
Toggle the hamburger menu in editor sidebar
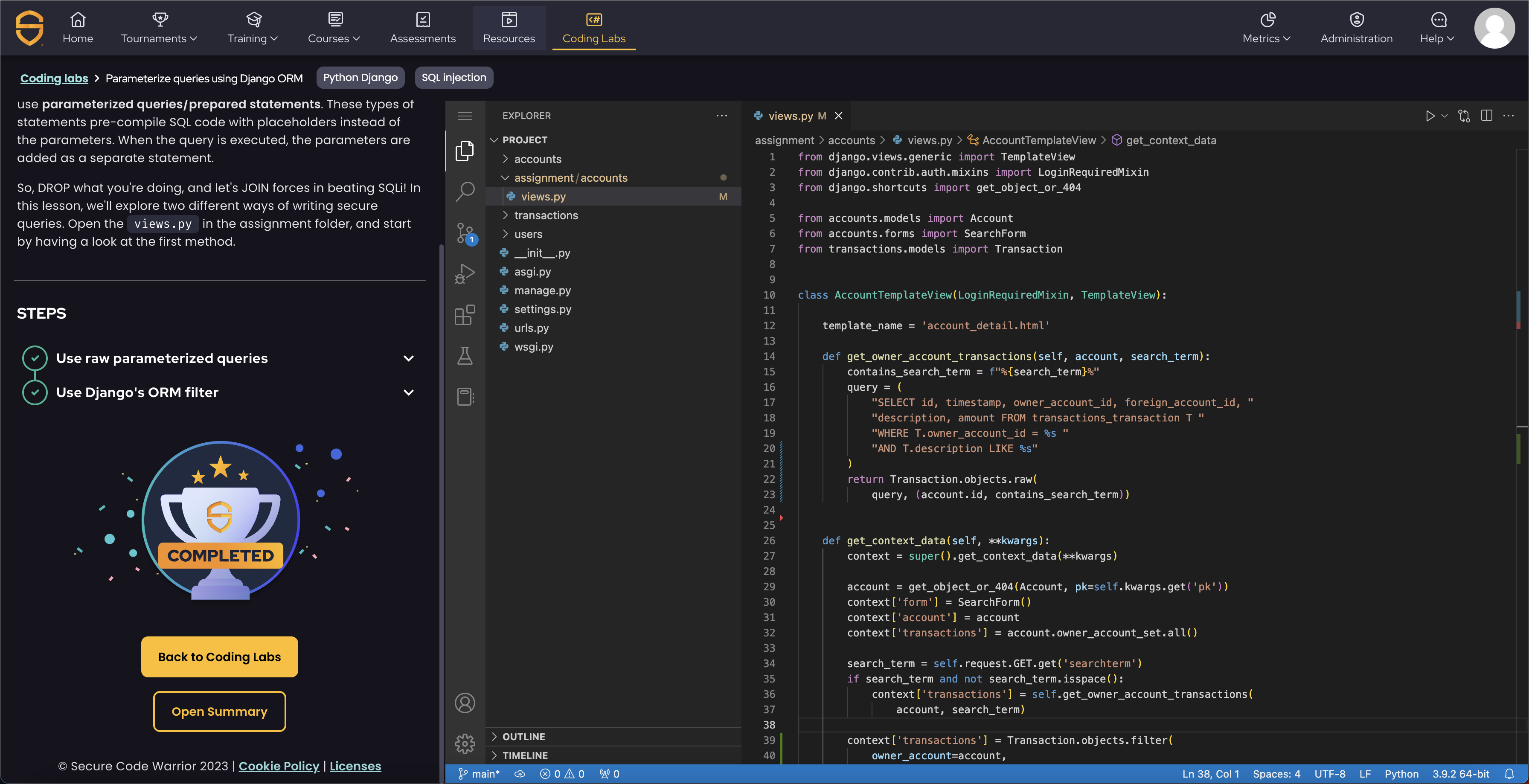[465, 116]
